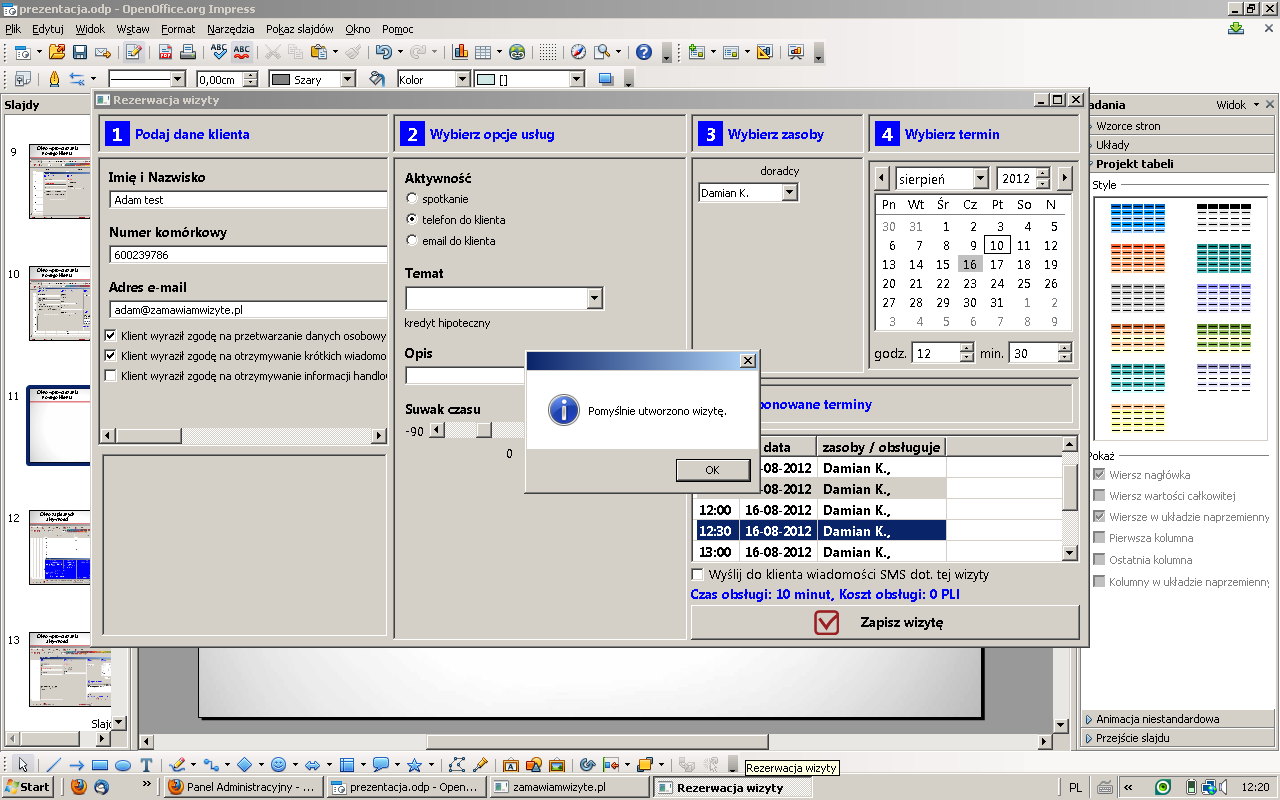Screen dimensions: 1280x800
Task: Click the Symbol Shapes smiley icon
Action: [278, 765]
